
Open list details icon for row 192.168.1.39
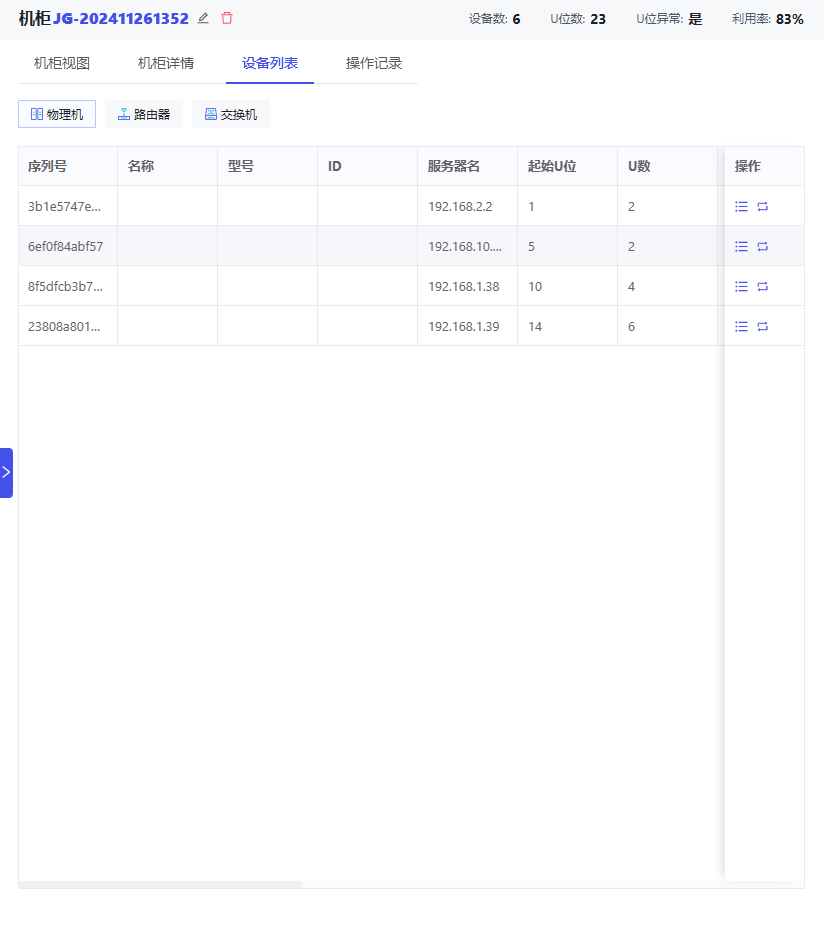click(741, 326)
